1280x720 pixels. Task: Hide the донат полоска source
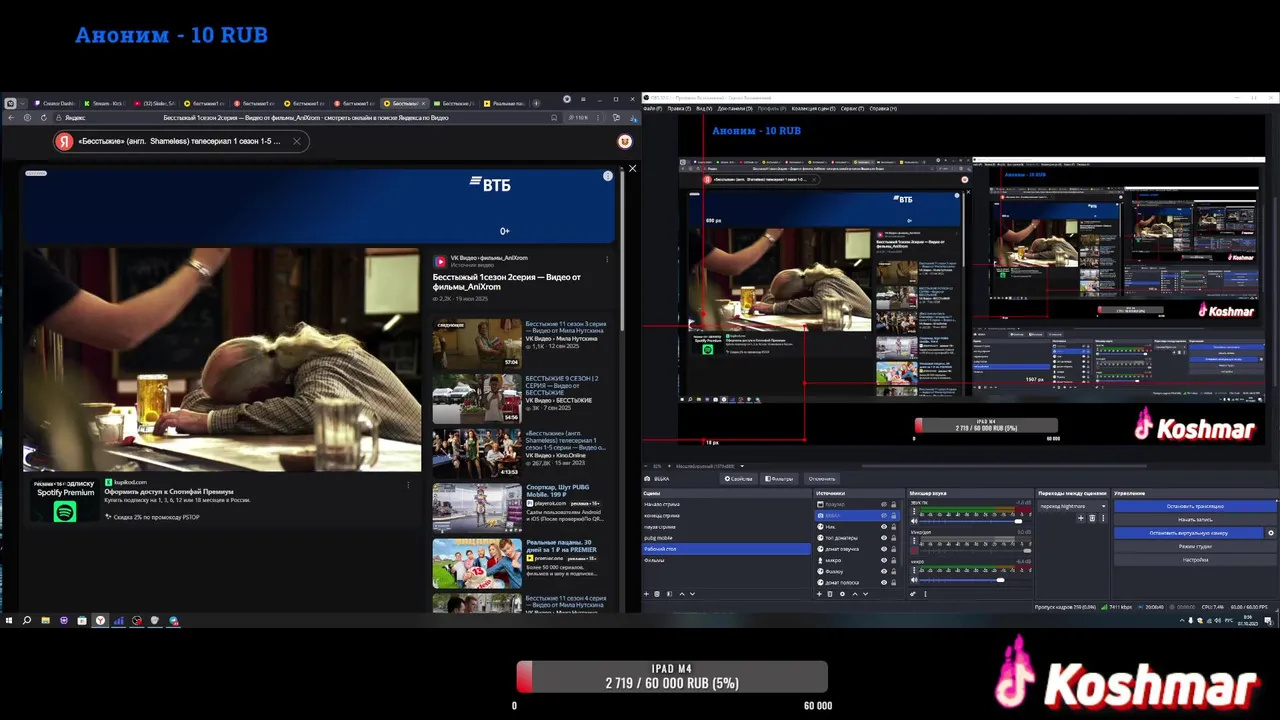click(884, 583)
